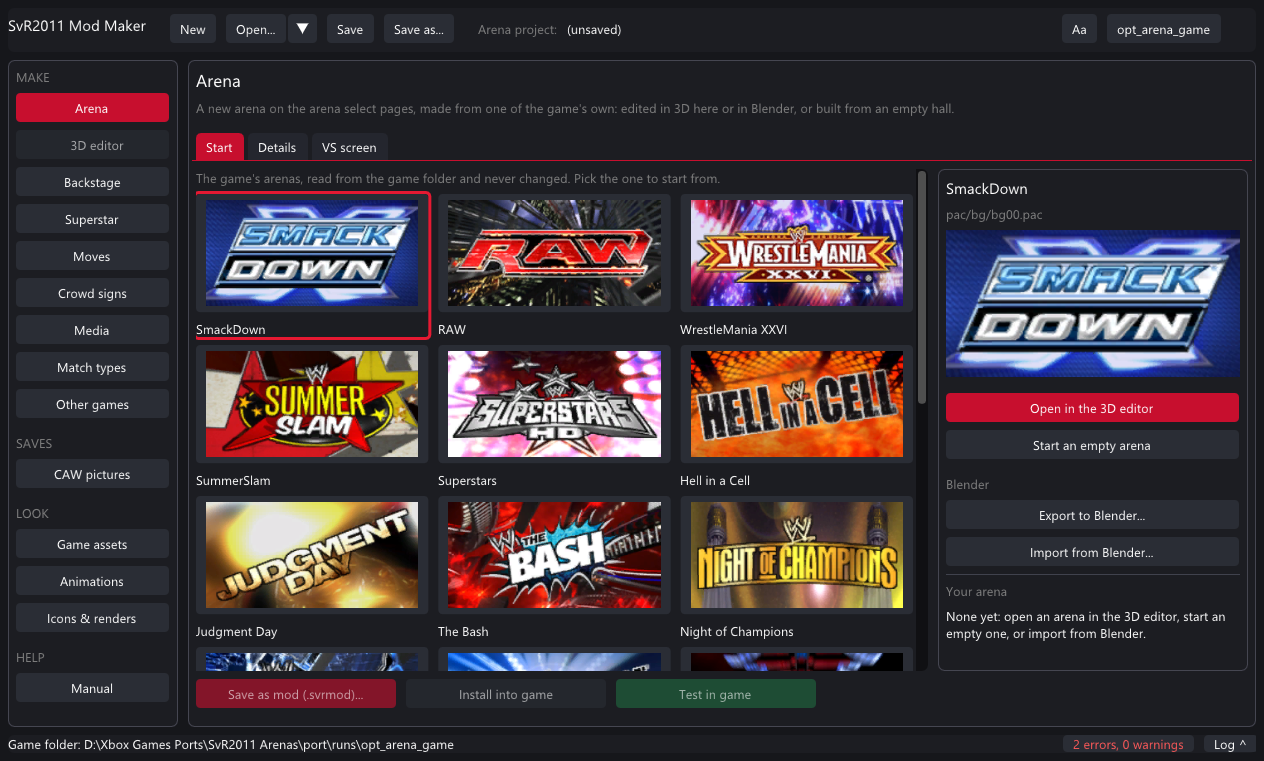1264x761 pixels.
Task: Click Start an empty arena
Action: [1092, 445]
